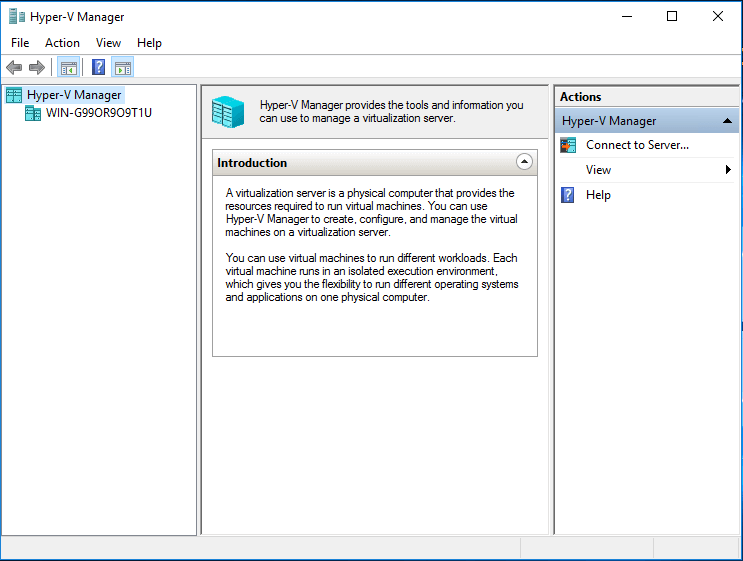Minimize the Hyper-V Manager window
The image size is (743, 561).
tap(627, 17)
